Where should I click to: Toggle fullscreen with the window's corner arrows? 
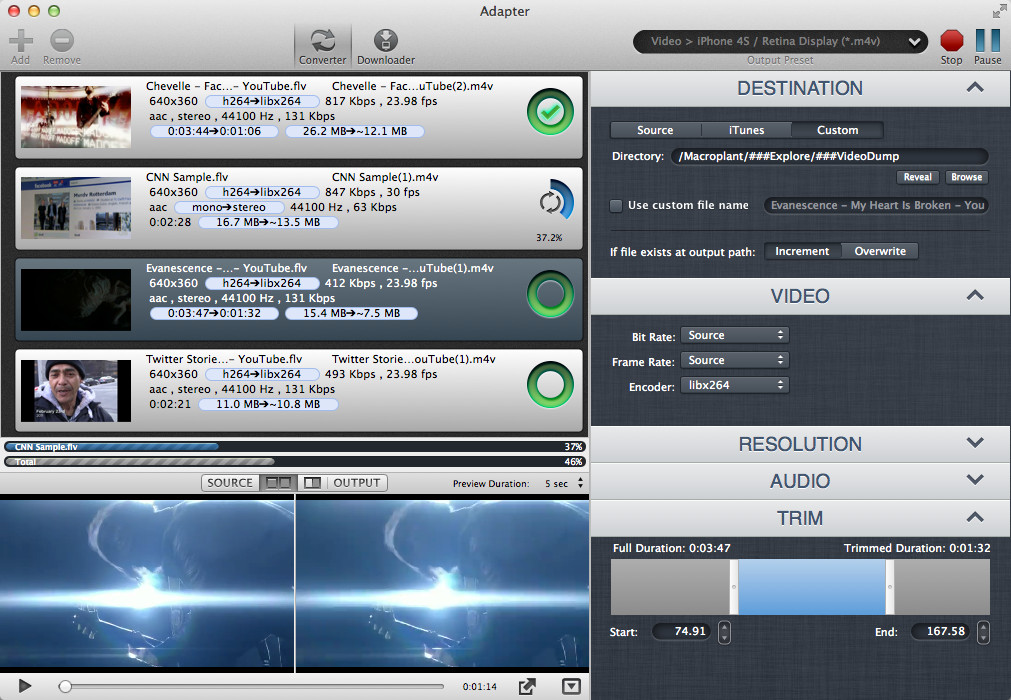(999, 11)
